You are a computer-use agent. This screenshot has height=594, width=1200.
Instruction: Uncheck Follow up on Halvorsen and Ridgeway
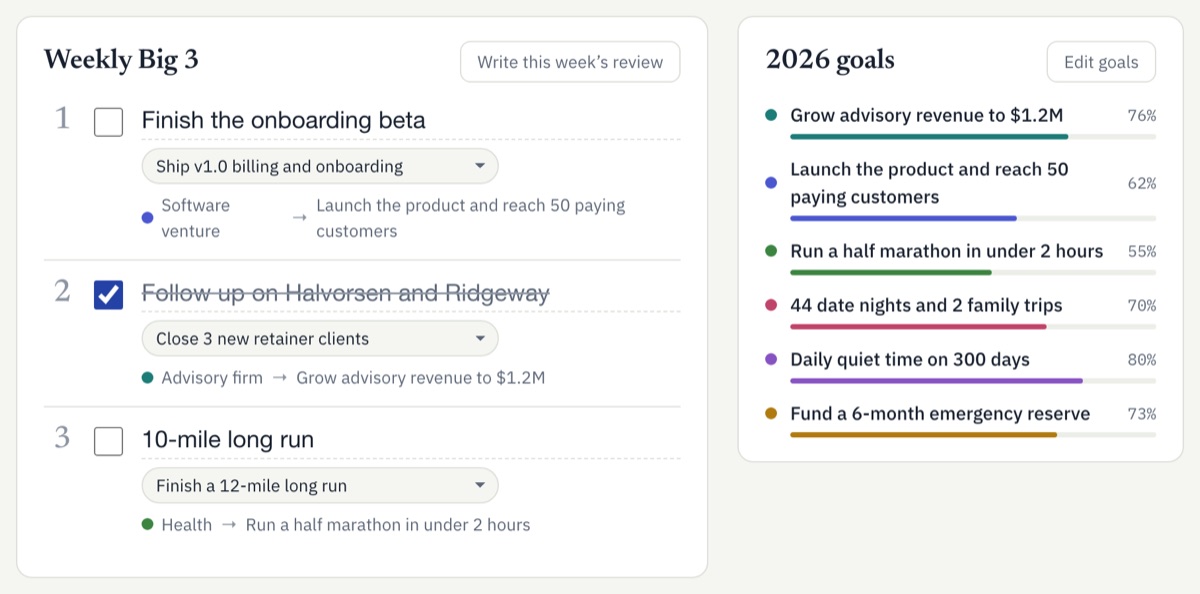coord(108,295)
